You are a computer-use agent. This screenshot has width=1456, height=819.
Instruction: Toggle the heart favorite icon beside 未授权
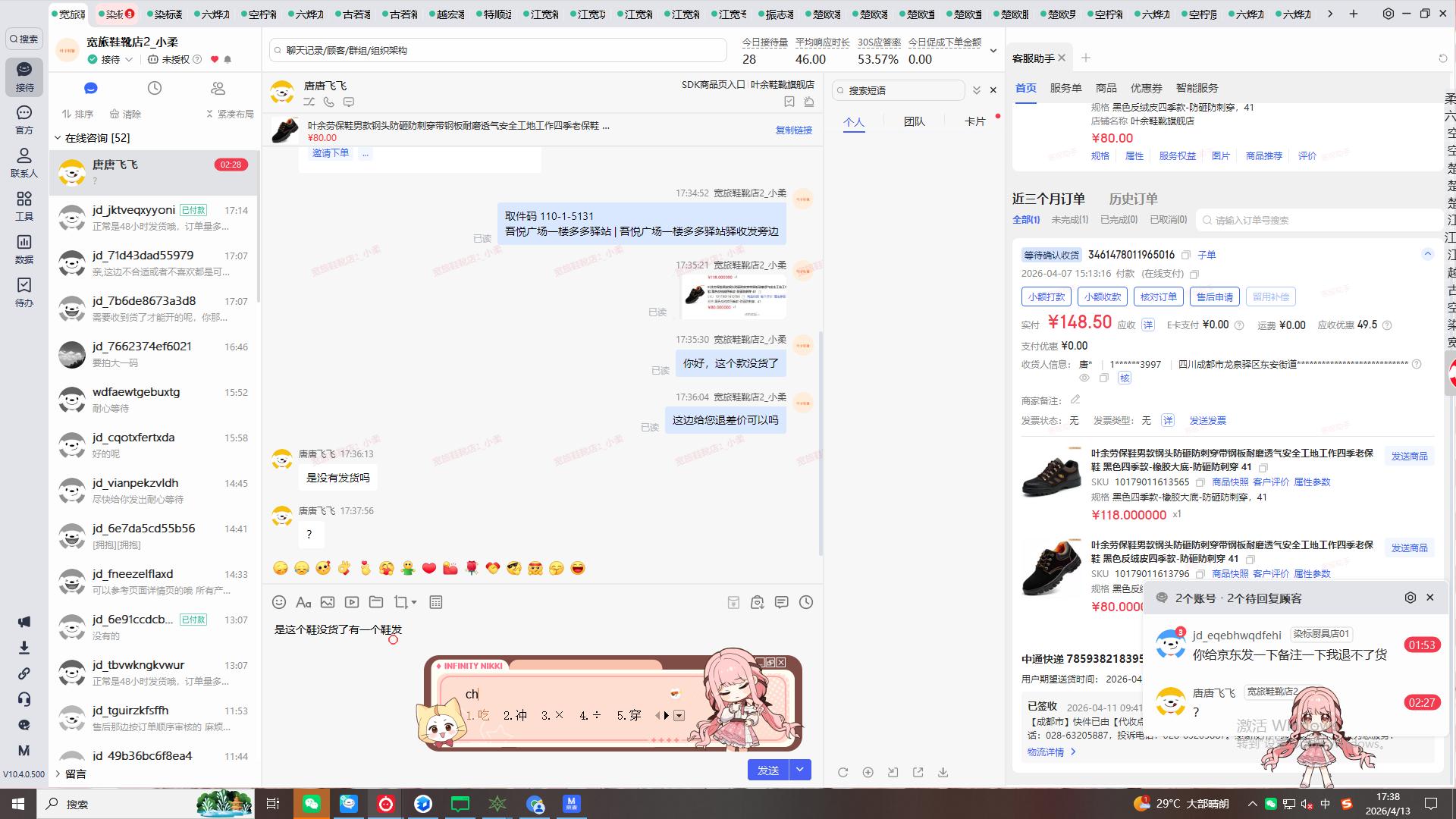[x=215, y=59]
